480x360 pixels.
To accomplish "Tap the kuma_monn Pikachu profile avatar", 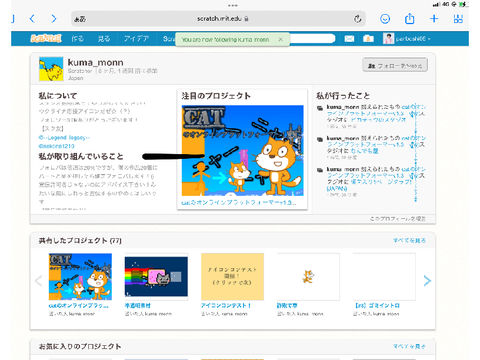I will point(51,69).
